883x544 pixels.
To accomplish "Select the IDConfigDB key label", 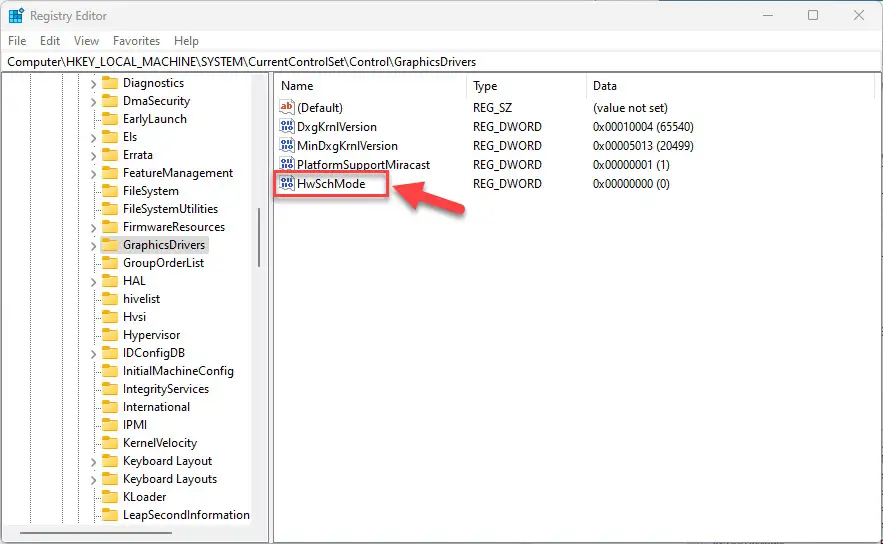I will (154, 353).
